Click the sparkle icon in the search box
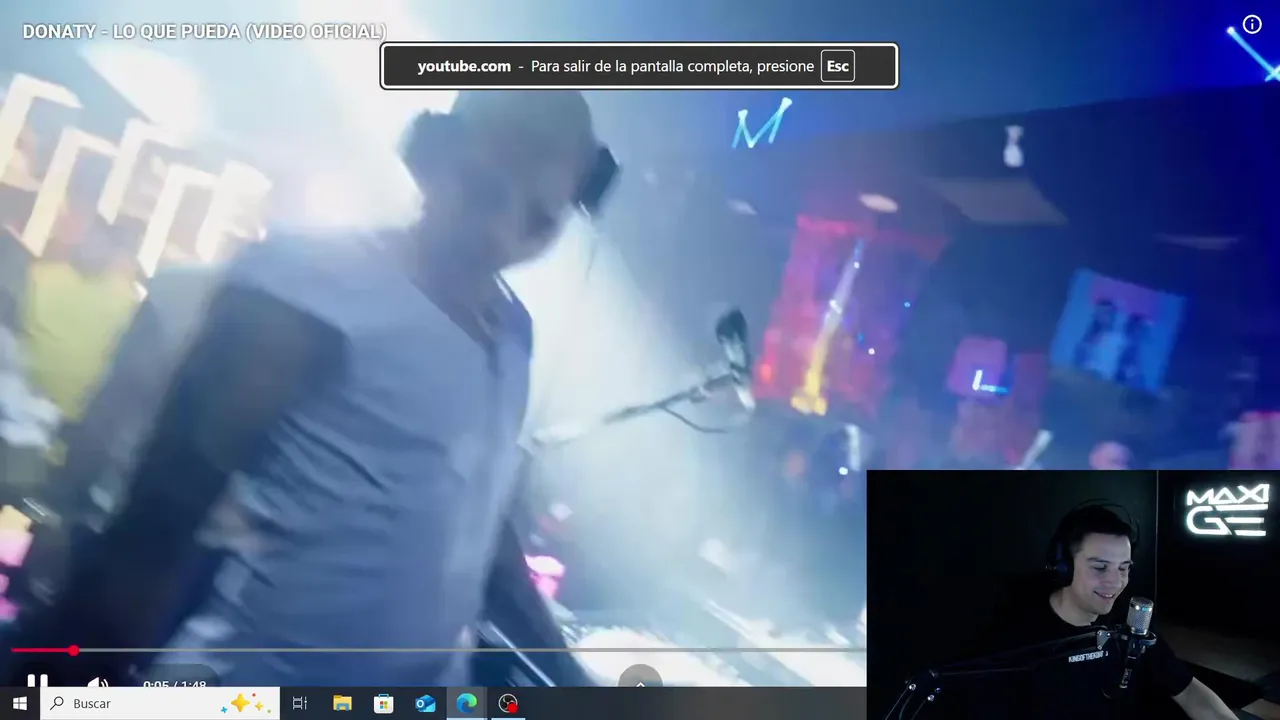Screen dimensions: 1280x720 click(246, 703)
